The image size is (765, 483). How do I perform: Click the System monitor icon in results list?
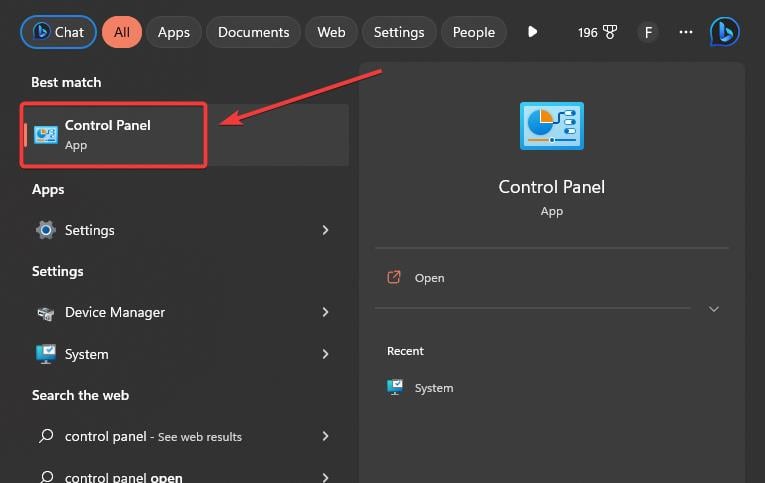[x=46, y=354]
